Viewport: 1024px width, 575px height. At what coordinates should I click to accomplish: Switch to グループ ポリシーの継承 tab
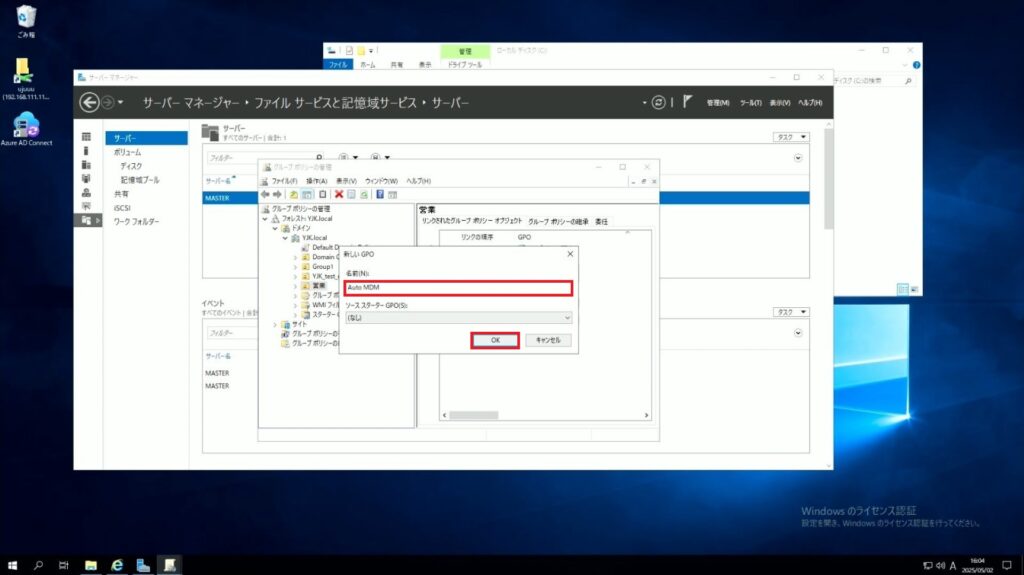pos(558,221)
